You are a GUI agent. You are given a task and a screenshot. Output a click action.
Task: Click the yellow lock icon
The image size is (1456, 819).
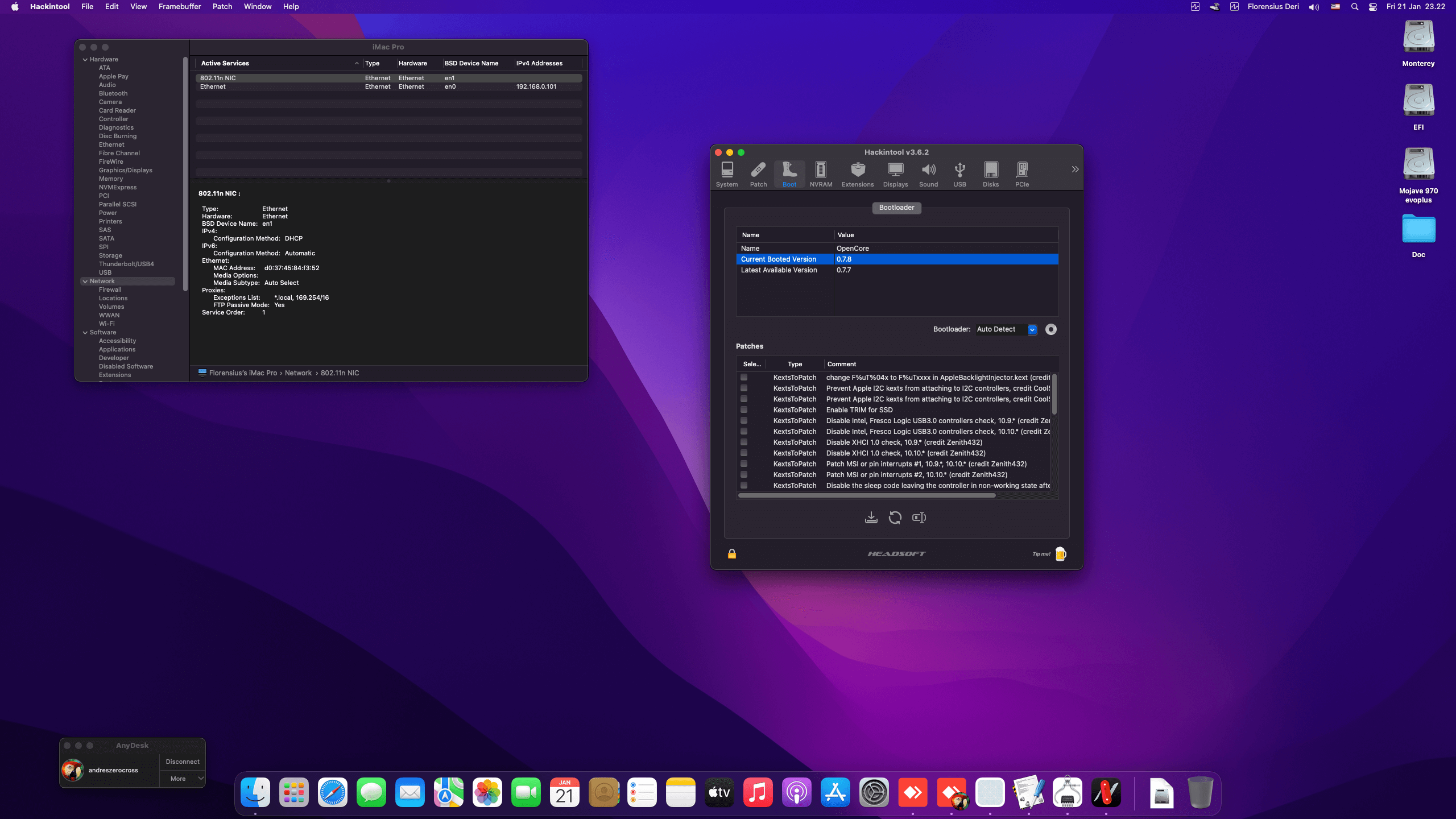[x=732, y=554]
